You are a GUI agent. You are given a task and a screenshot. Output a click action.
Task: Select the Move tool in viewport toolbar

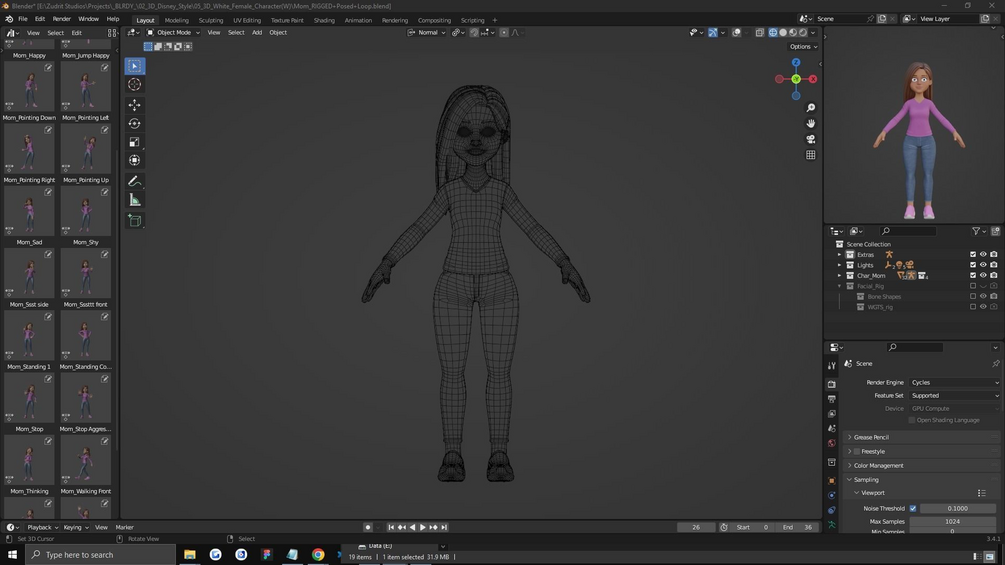(x=135, y=105)
